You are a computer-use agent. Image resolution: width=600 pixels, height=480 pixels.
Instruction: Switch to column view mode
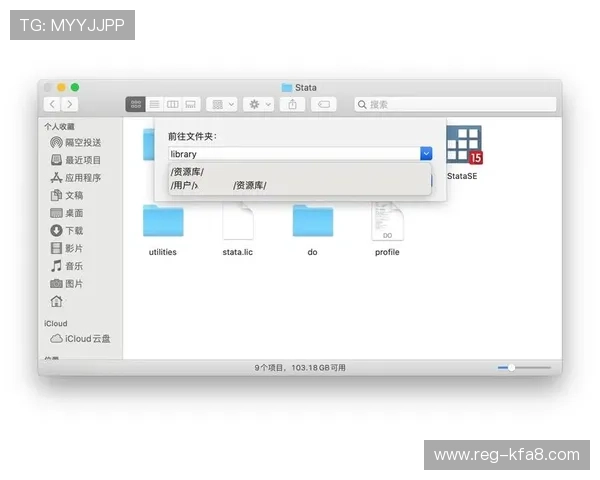click(x=172, y=104)
